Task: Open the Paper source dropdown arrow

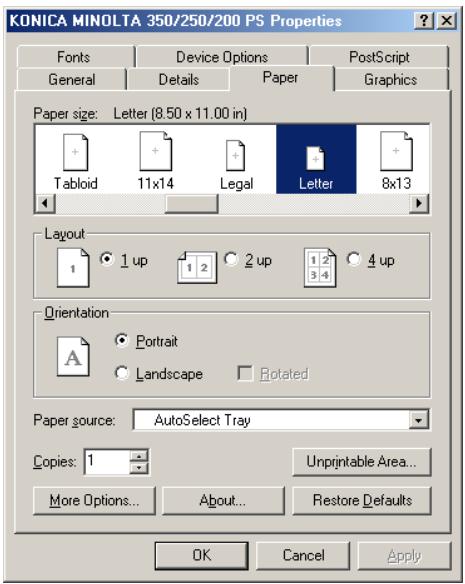Action: click(x=419, y=420)
